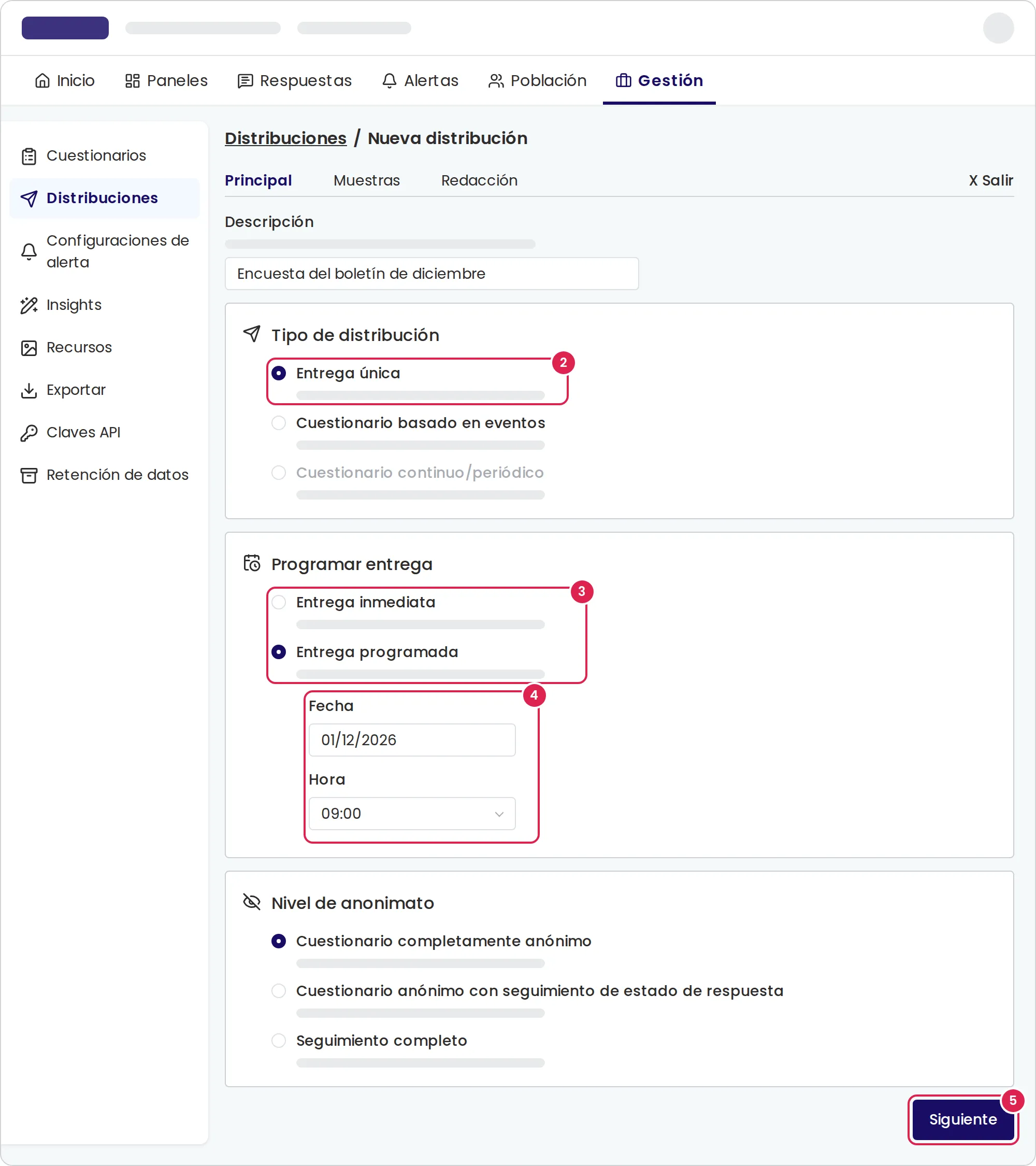This screenshot has width=1036, height=1166.
Task: Click the Recursos image icon
Action: click(29, 348)
